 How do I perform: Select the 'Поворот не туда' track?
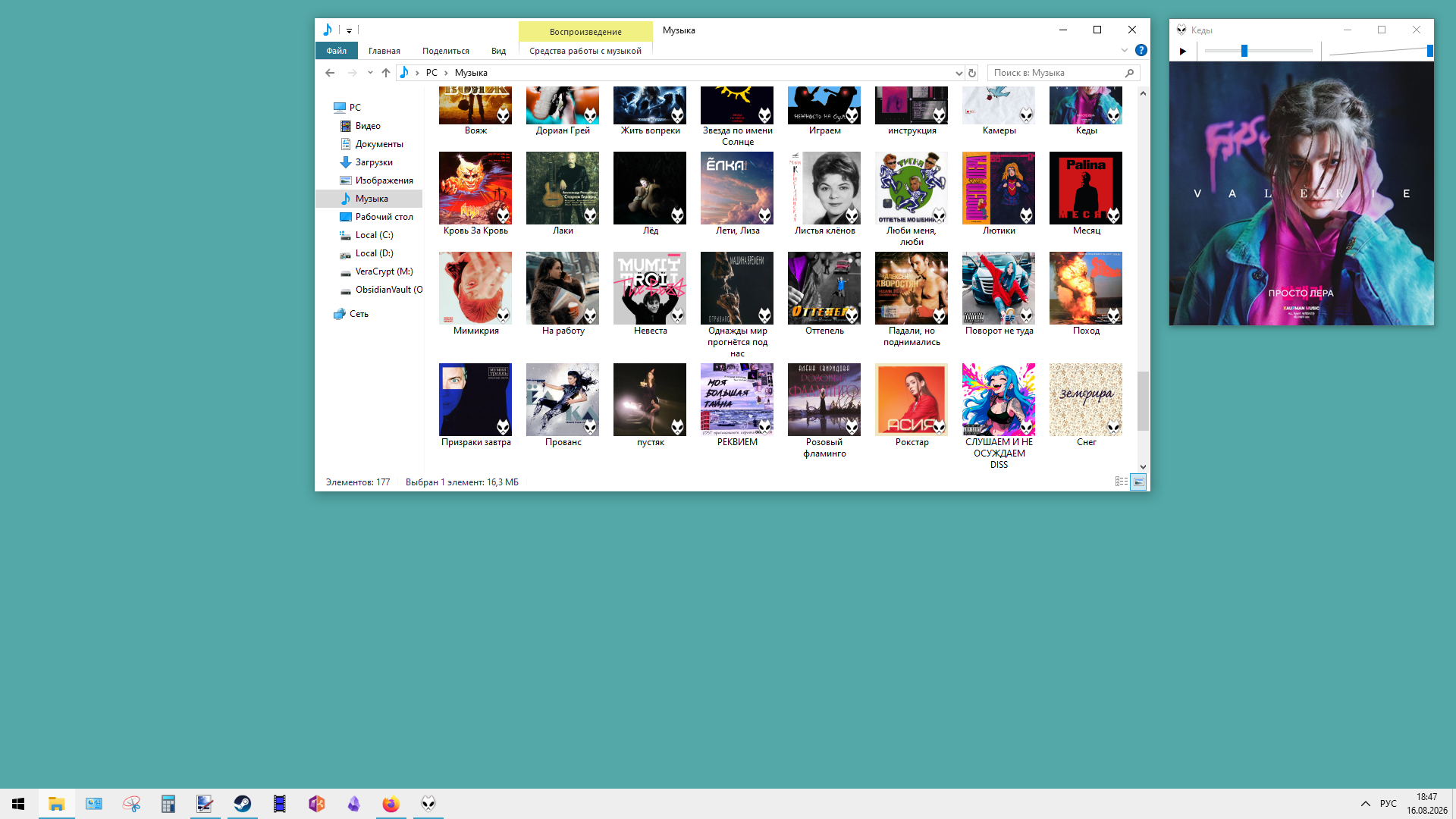[x=999, y=294]
